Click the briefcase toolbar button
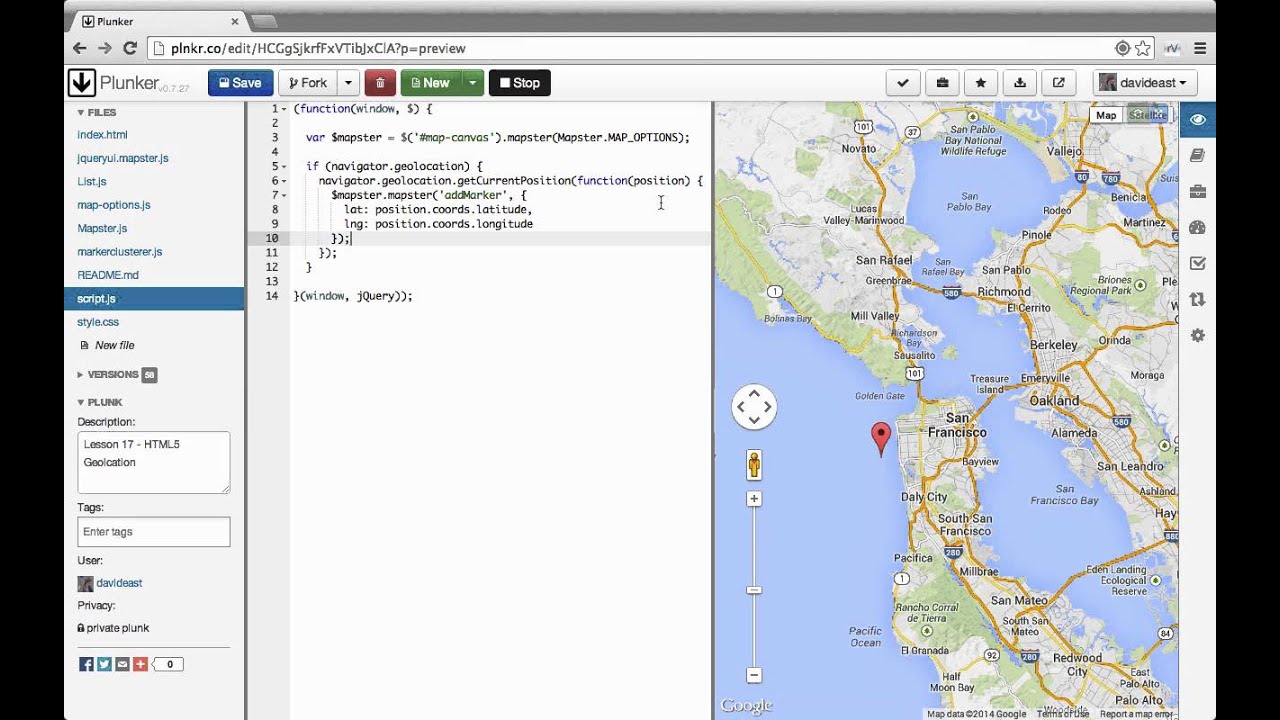 coord(942,83)
